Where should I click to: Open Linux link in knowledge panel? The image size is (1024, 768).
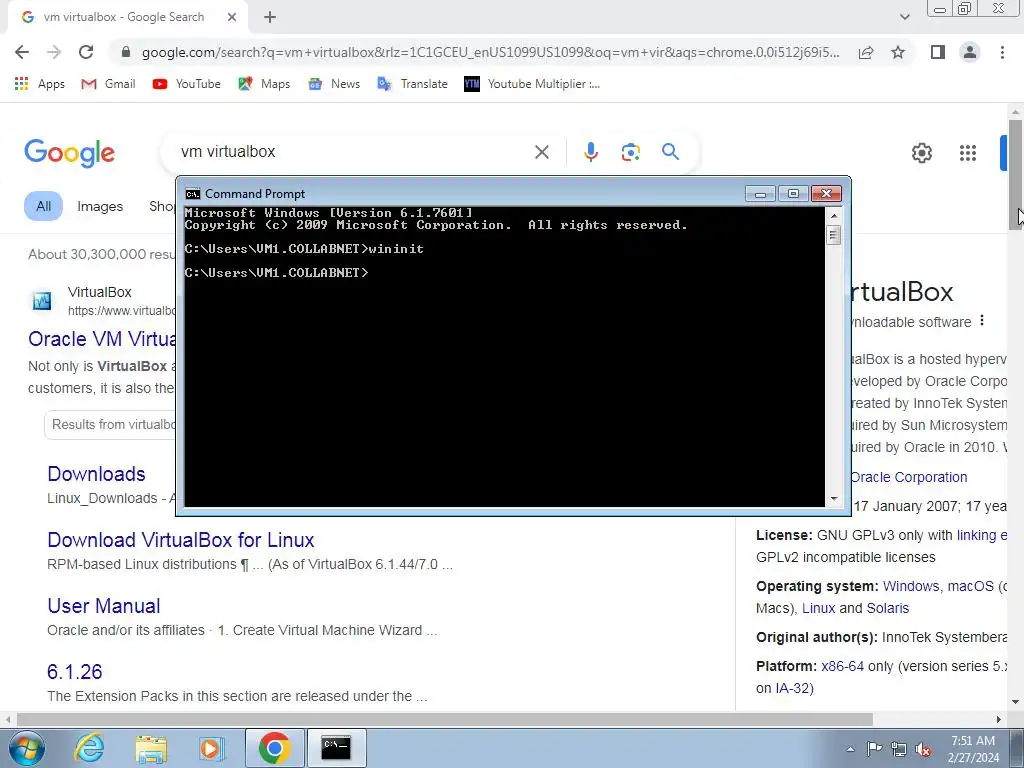tap(818, 608)
